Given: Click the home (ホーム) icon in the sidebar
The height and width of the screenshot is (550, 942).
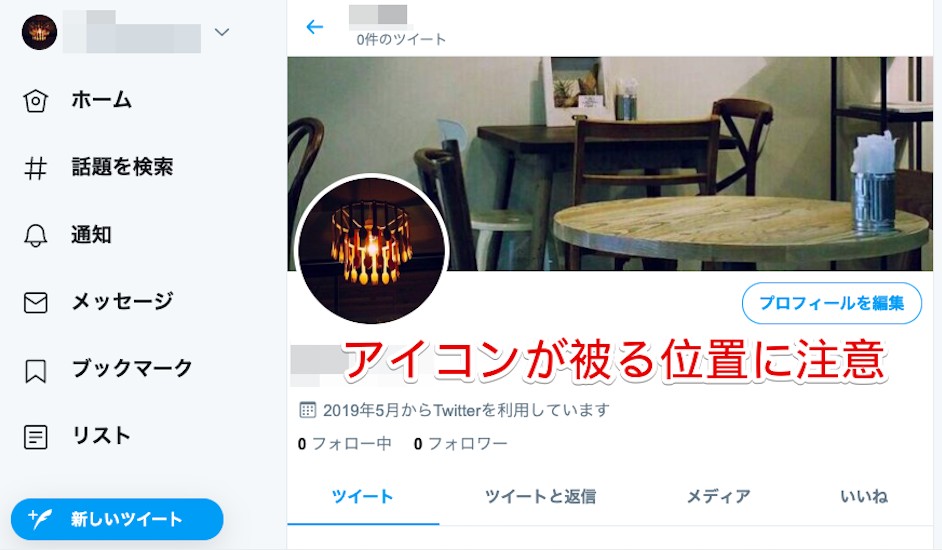Looking at the screenshot, I should click(35, 100).
